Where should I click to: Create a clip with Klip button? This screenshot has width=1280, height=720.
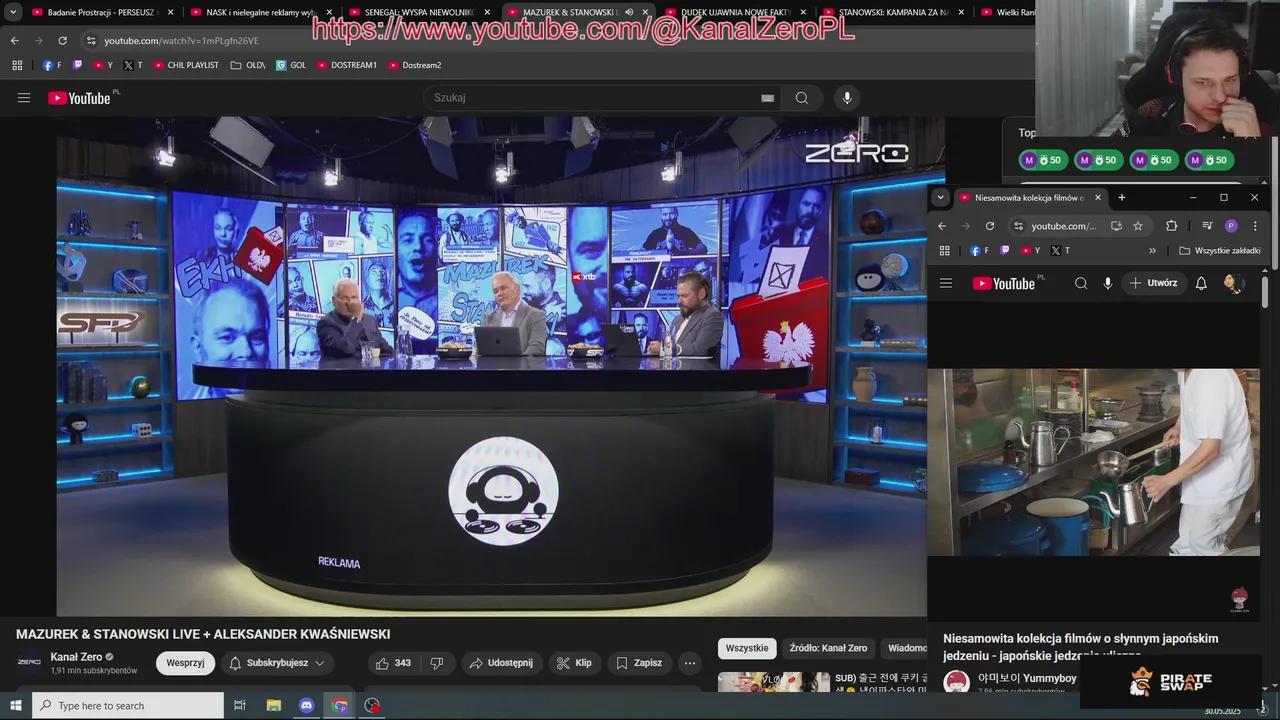[x=574, y=663]
